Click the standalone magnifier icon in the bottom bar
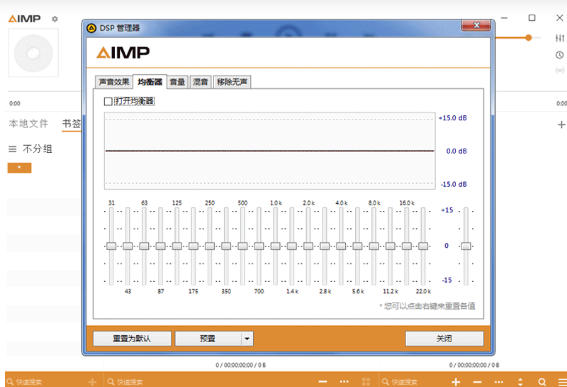The width and height of the screenshot is (567, 387). tap(542, 382)
